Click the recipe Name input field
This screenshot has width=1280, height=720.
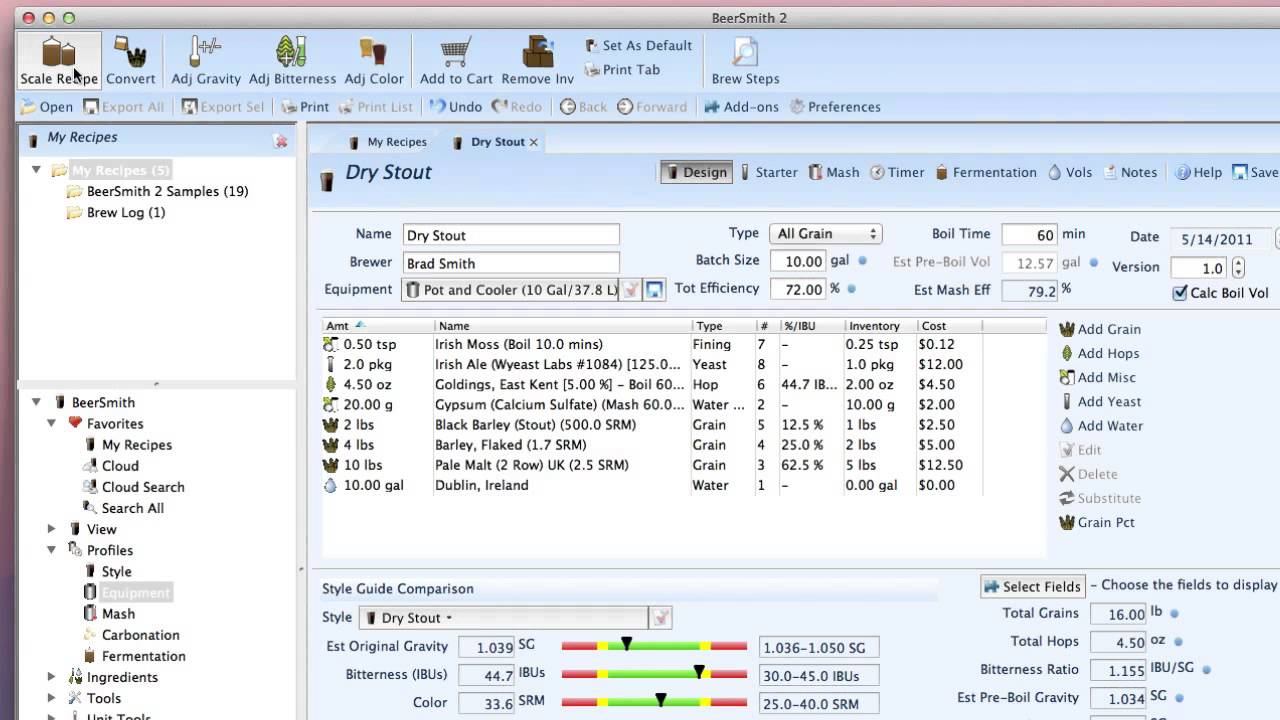click(511, 235)
